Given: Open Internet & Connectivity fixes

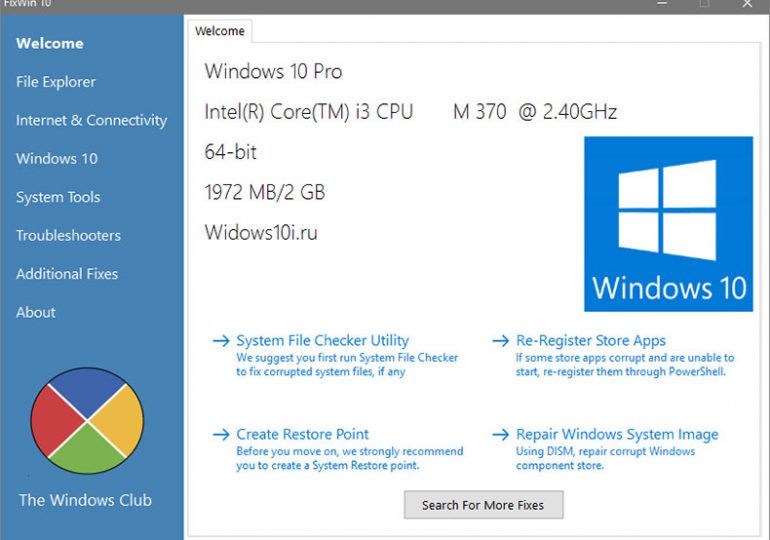Looking at the screenshot, I should pyautogui.click(x=91, y=120).
